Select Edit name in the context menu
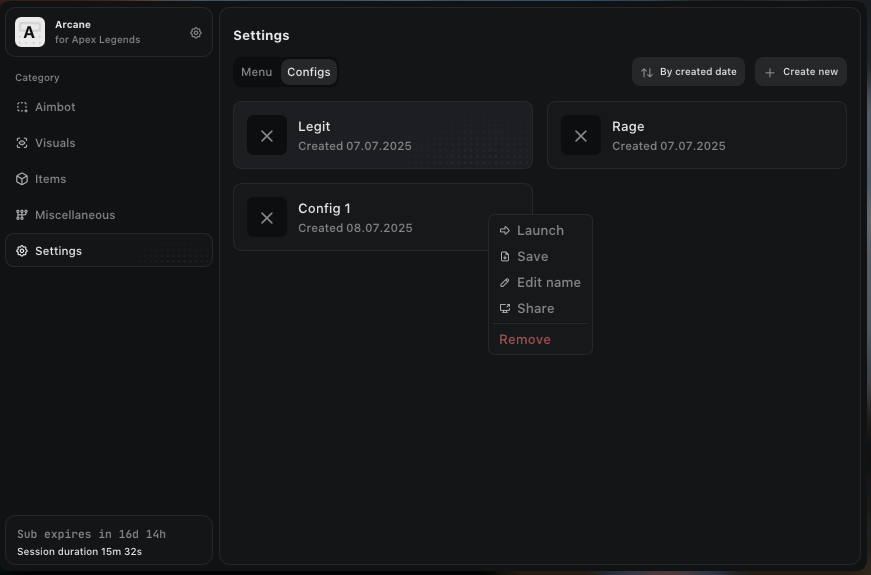 (x=548, y=283)
